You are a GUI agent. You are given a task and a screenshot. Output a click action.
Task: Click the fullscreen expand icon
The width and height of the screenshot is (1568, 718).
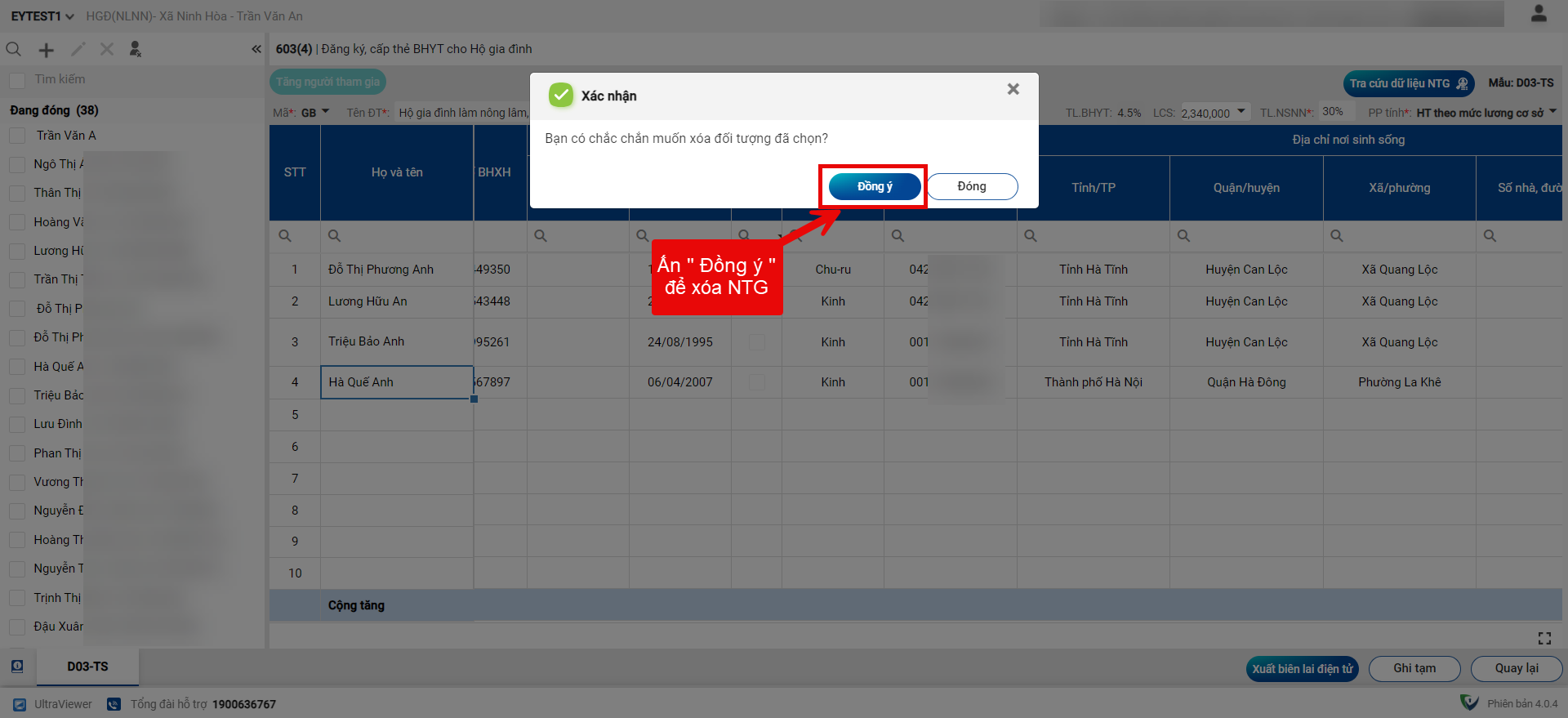pos(1544,638)
